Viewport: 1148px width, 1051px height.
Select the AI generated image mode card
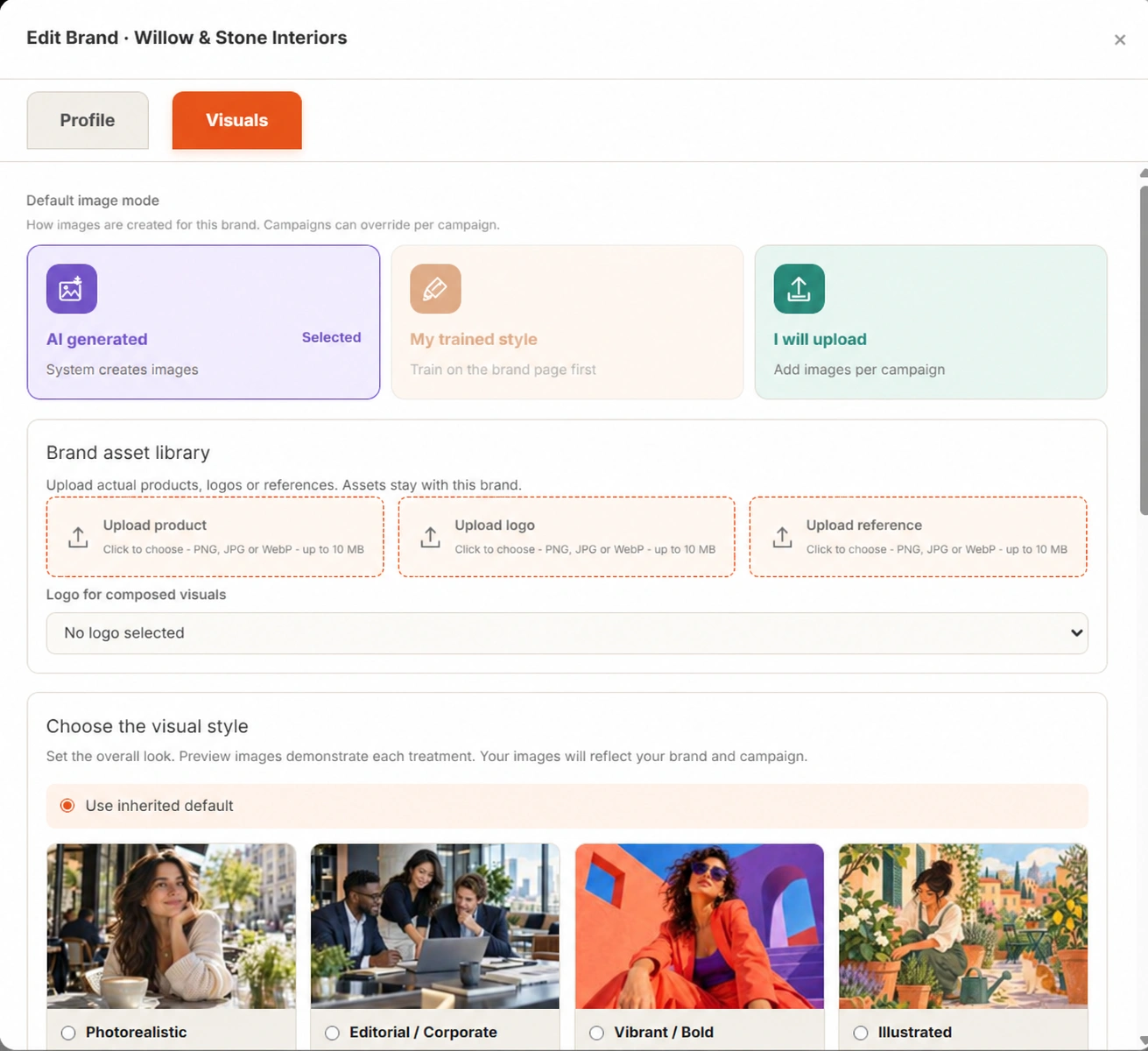[x=203, y=322]
